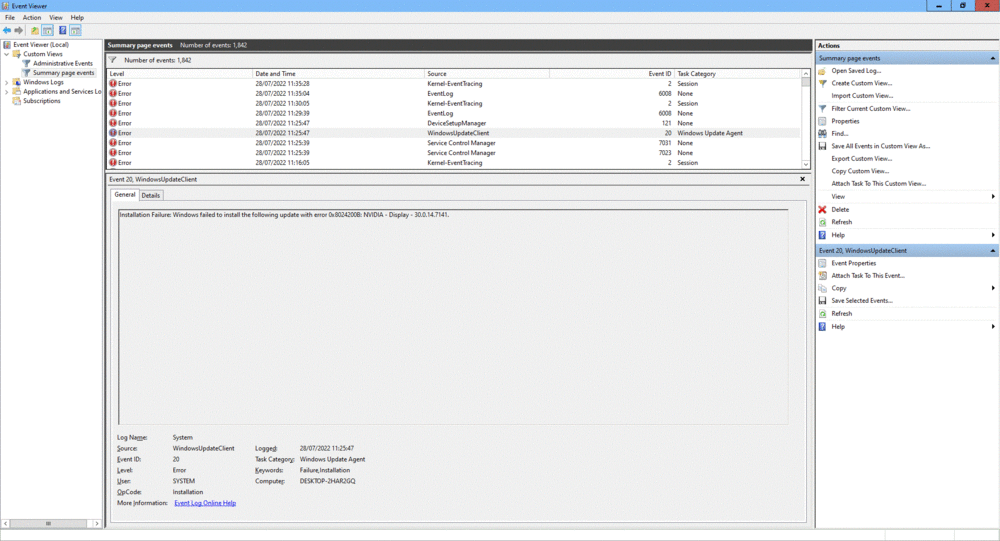The image size is (1000, 541).
Task: Toggle the Show/Hide Action Pane toolbar icon
Action: 75,31
